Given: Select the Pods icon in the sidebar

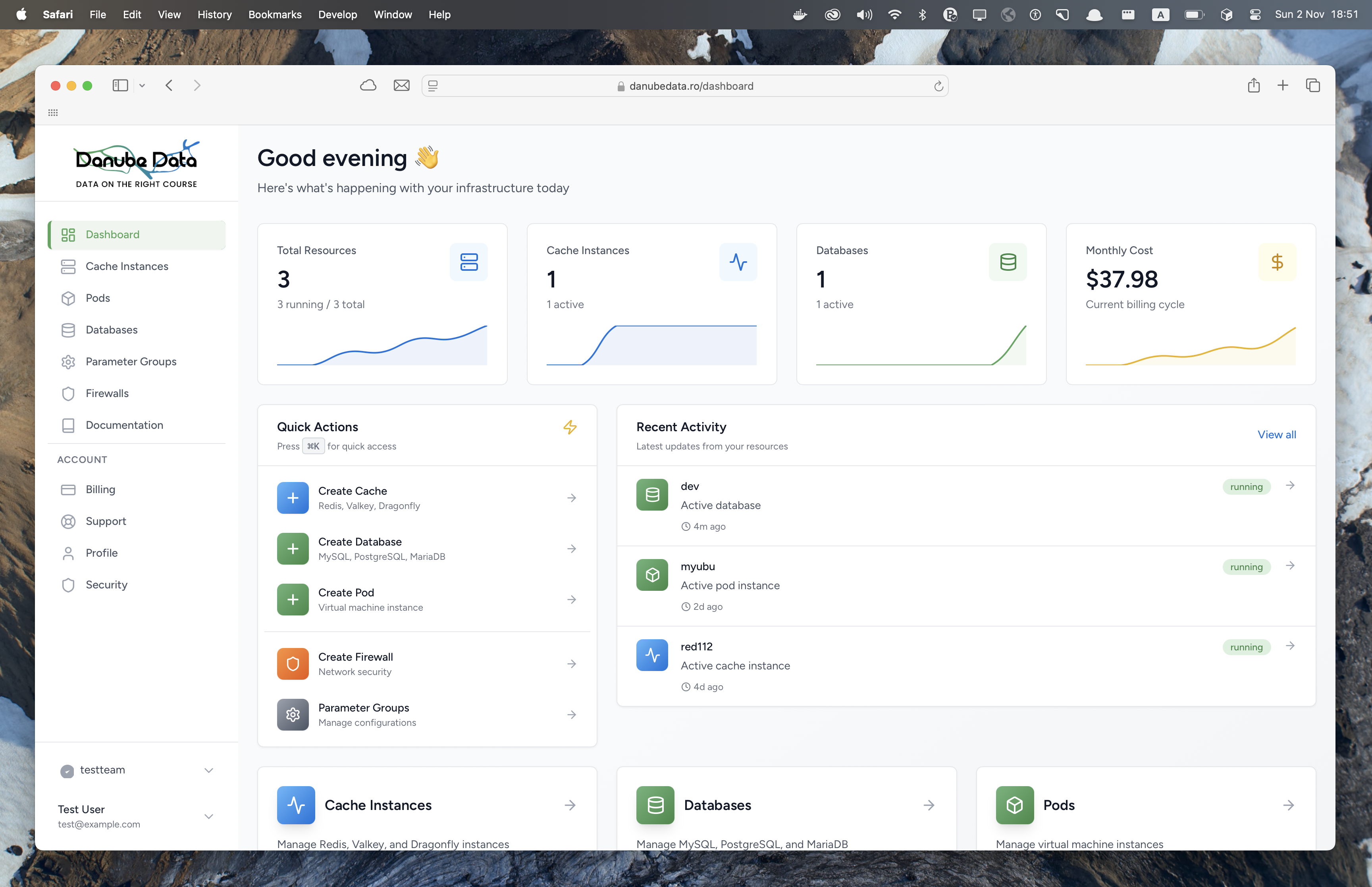Looking at the screenshot, I should point(69,298).
